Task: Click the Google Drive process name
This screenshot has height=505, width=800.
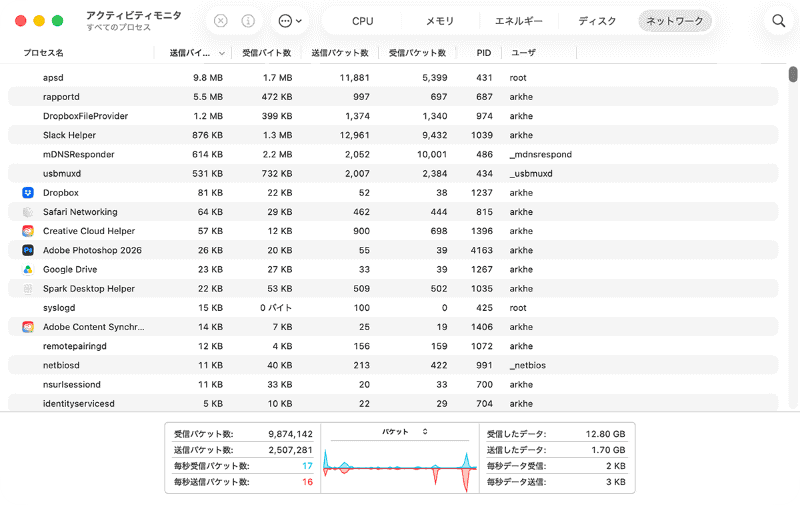Action: 70,269
